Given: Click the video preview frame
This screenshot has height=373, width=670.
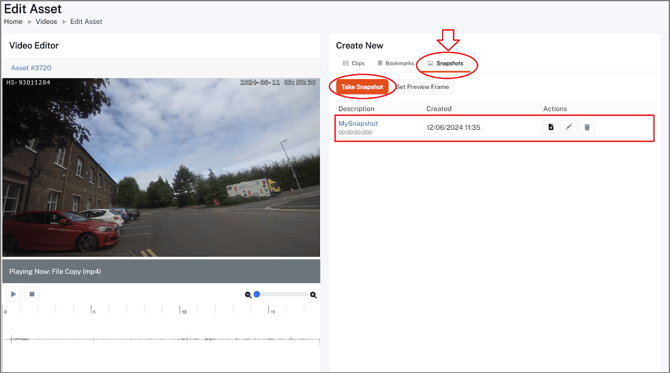Looking at the screenshot, I should 161,167.
